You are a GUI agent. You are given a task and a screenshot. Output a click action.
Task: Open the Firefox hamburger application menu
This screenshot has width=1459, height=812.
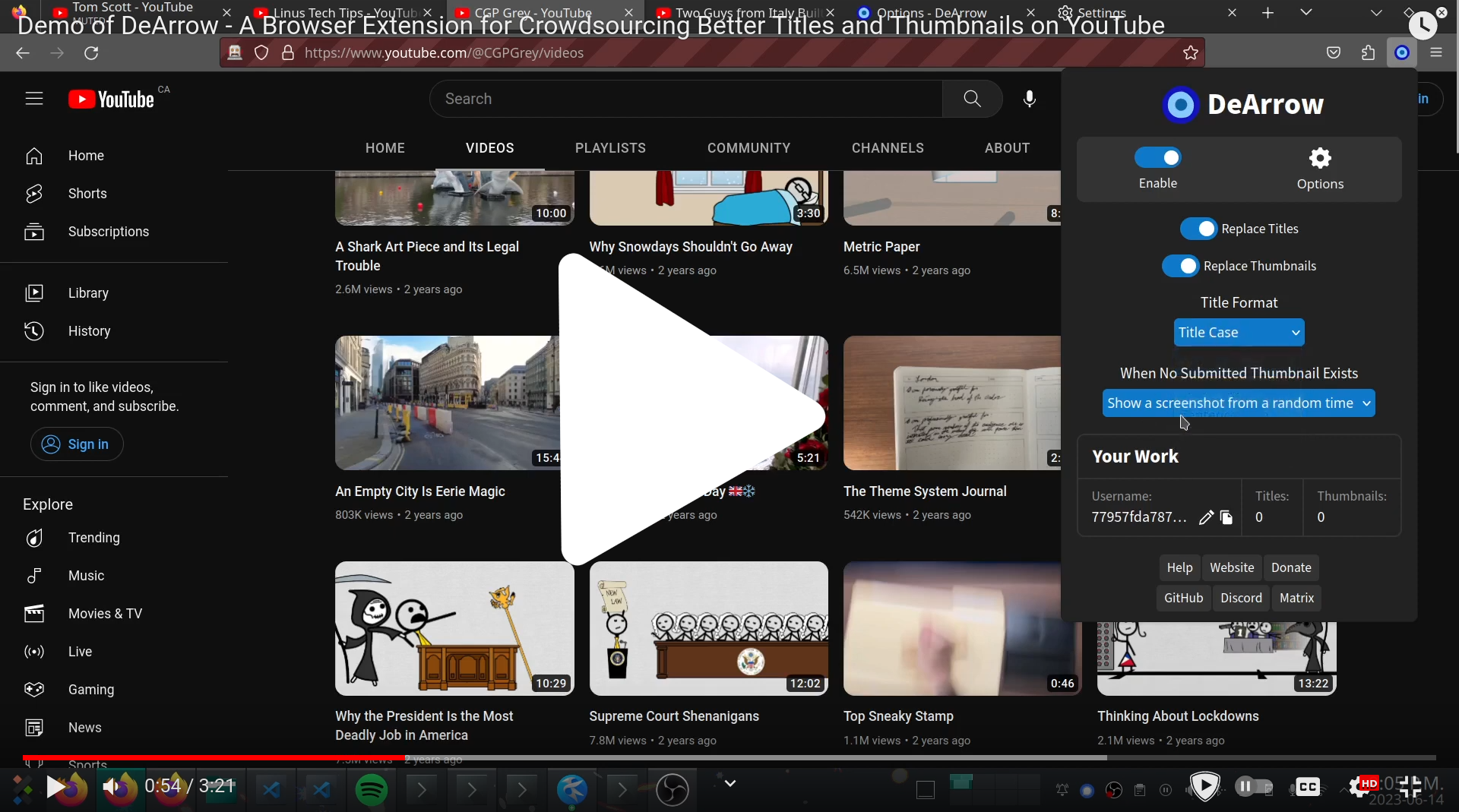1436,52
